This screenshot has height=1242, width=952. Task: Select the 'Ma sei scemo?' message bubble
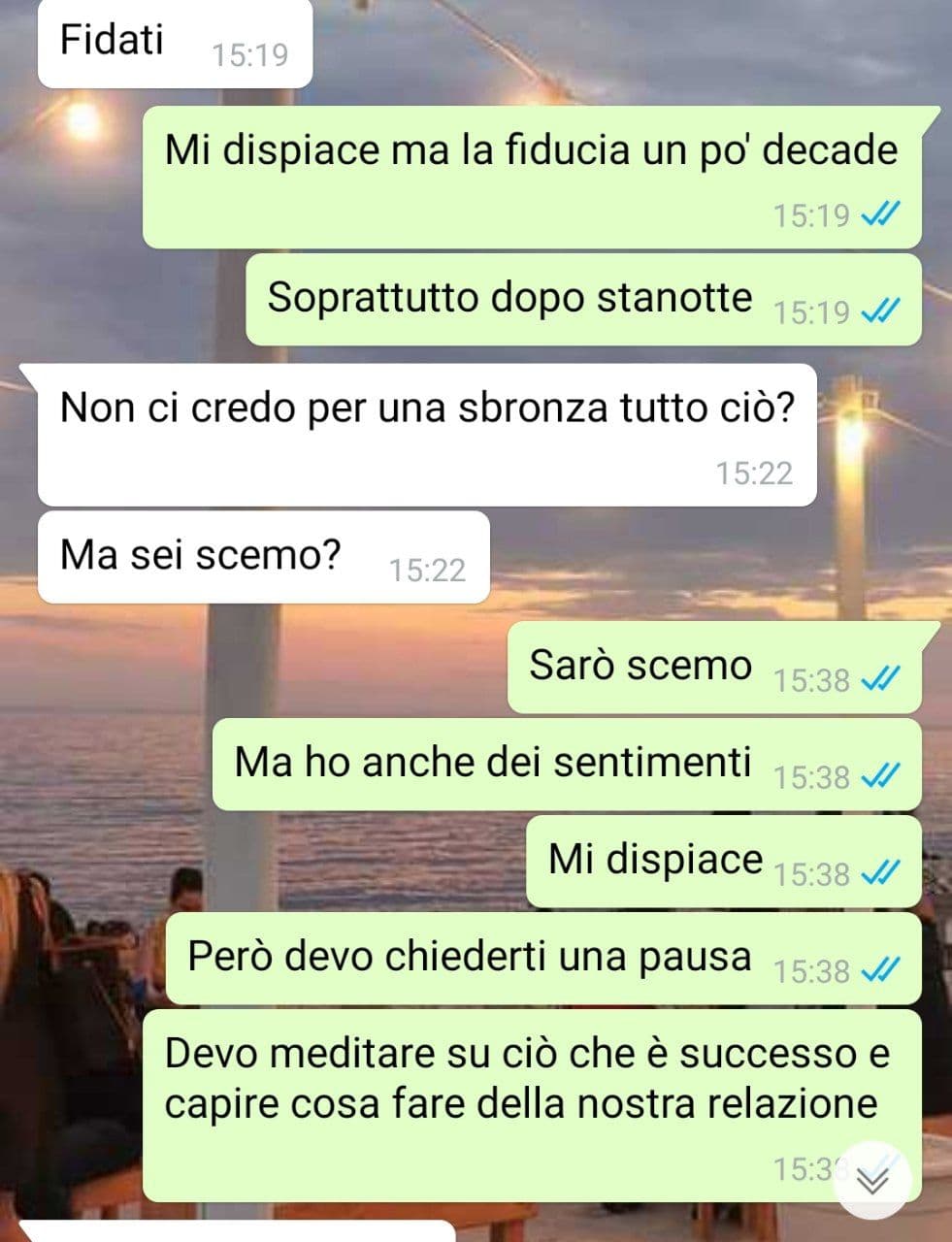tap(263, 557)
